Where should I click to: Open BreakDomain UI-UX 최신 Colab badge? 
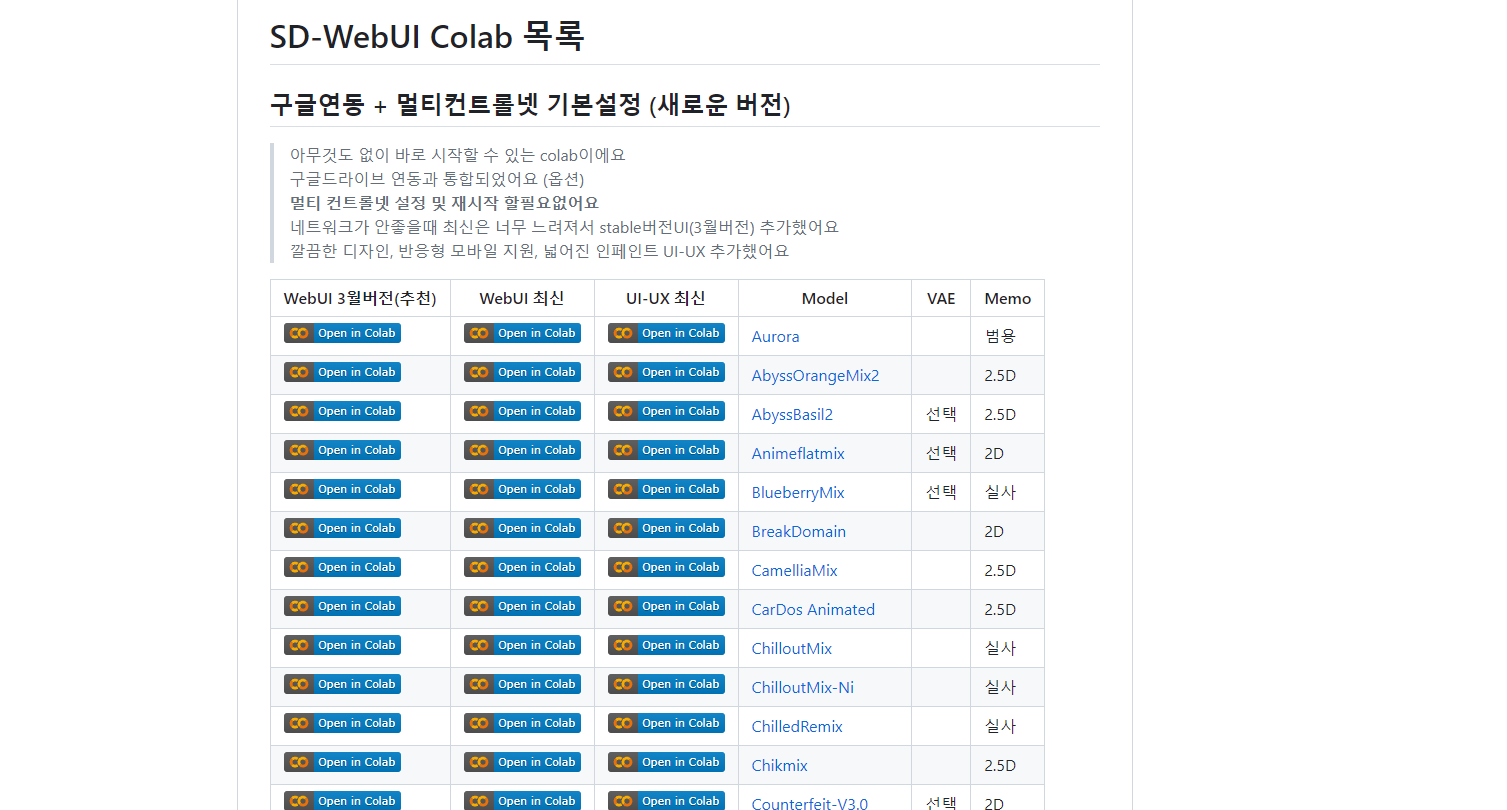click(x=666, y=528)
